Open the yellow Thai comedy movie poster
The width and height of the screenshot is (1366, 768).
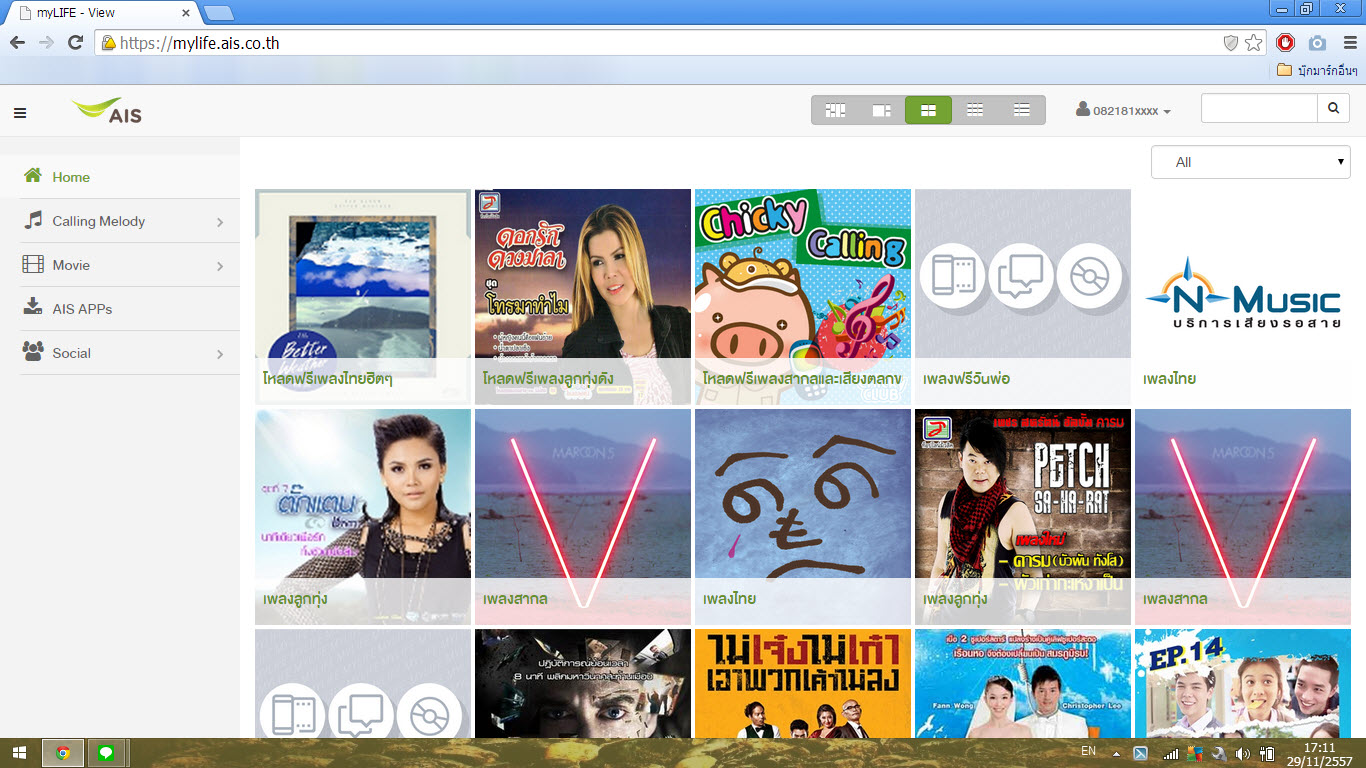(803, 684)
